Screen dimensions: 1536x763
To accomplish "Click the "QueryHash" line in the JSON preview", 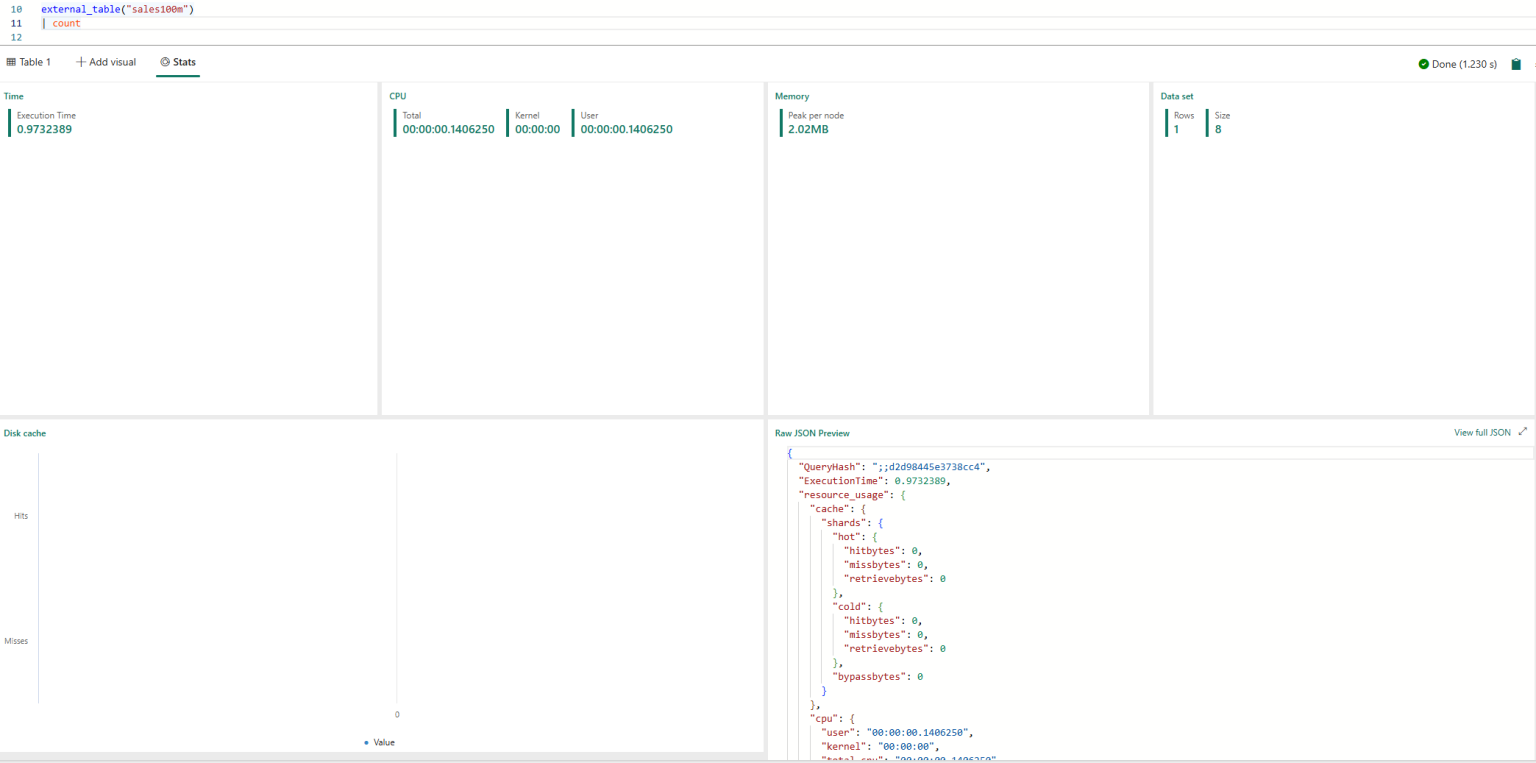I will click(x=894, y=467).
